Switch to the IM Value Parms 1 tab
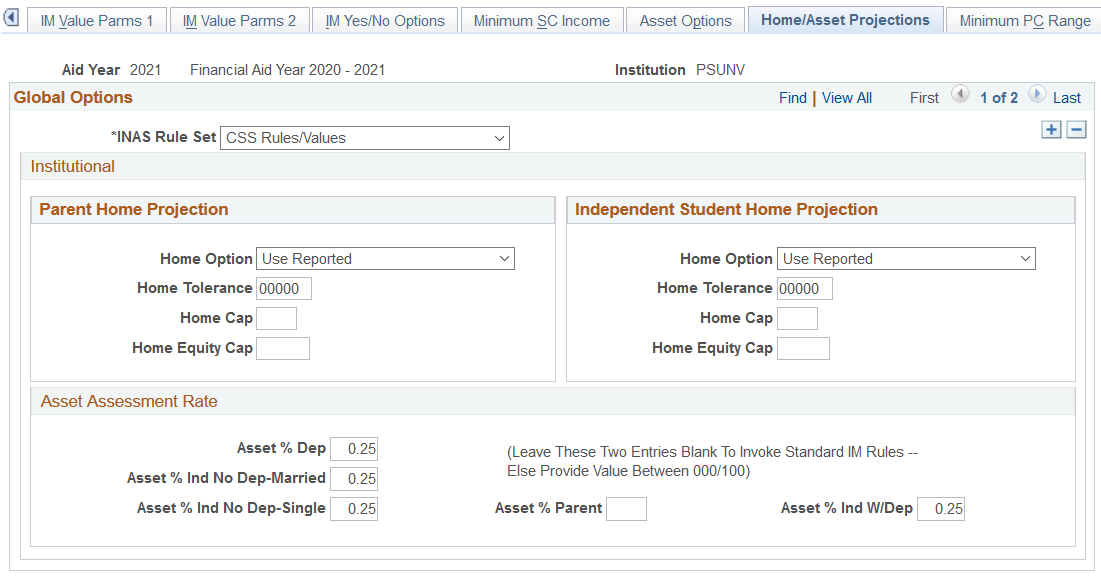 pyautogui.click(x=96, y=19)
